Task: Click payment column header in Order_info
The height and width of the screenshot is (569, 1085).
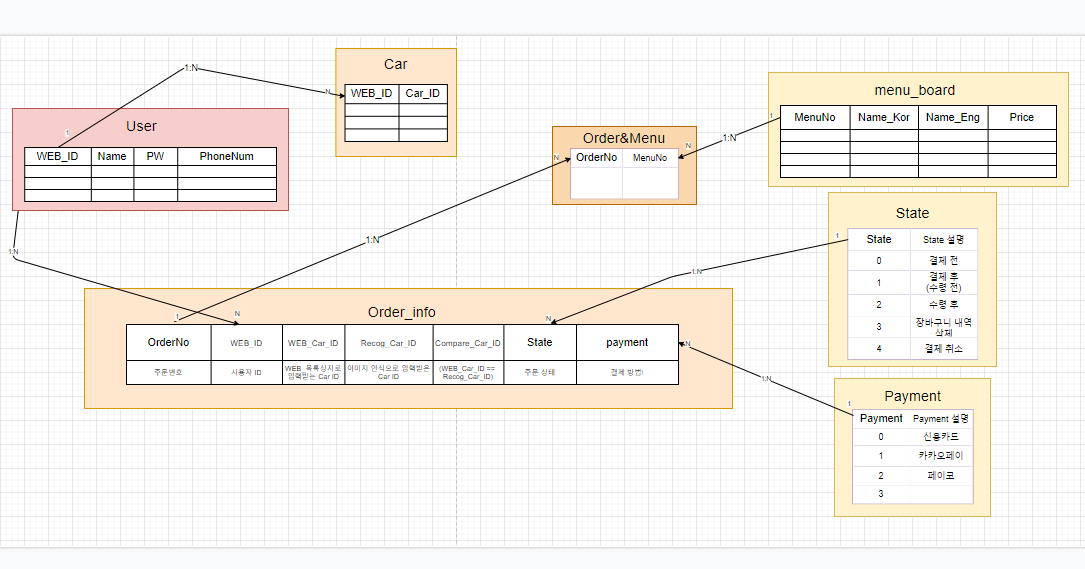Action: point(627,343)
